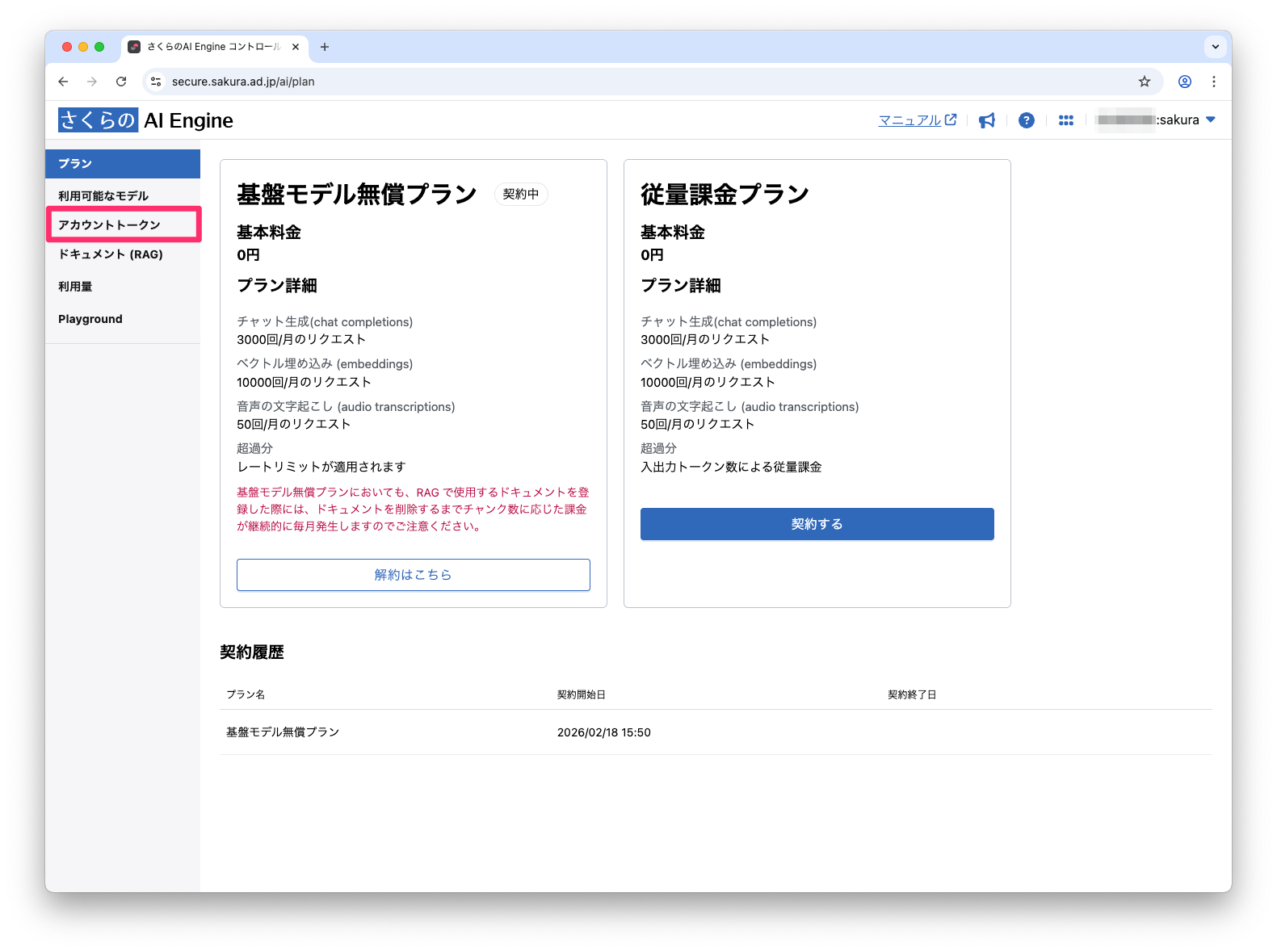
Task: Open the help question mark icon
Action: click(1026, 120)
